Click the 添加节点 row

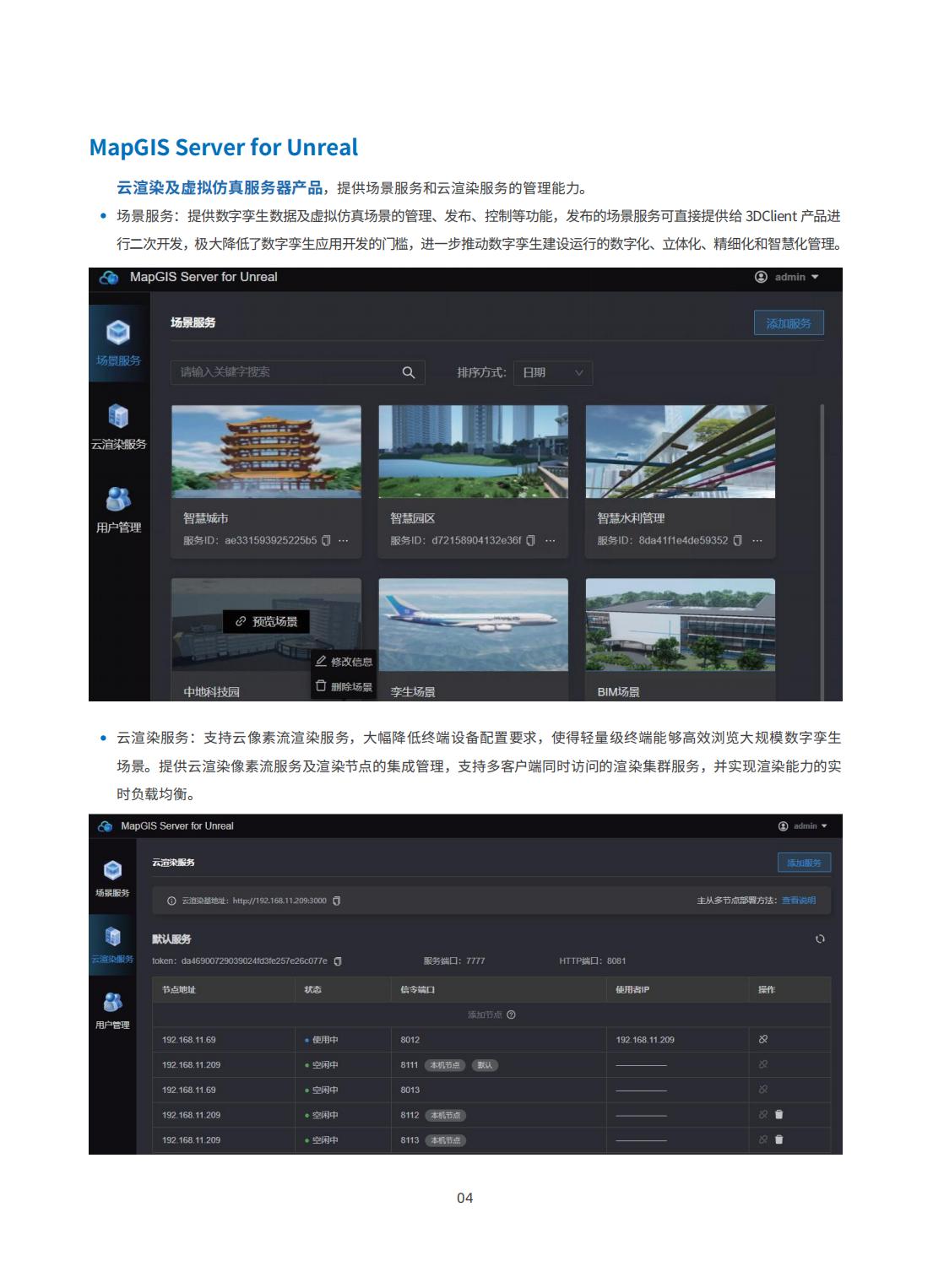[491, 1015]
